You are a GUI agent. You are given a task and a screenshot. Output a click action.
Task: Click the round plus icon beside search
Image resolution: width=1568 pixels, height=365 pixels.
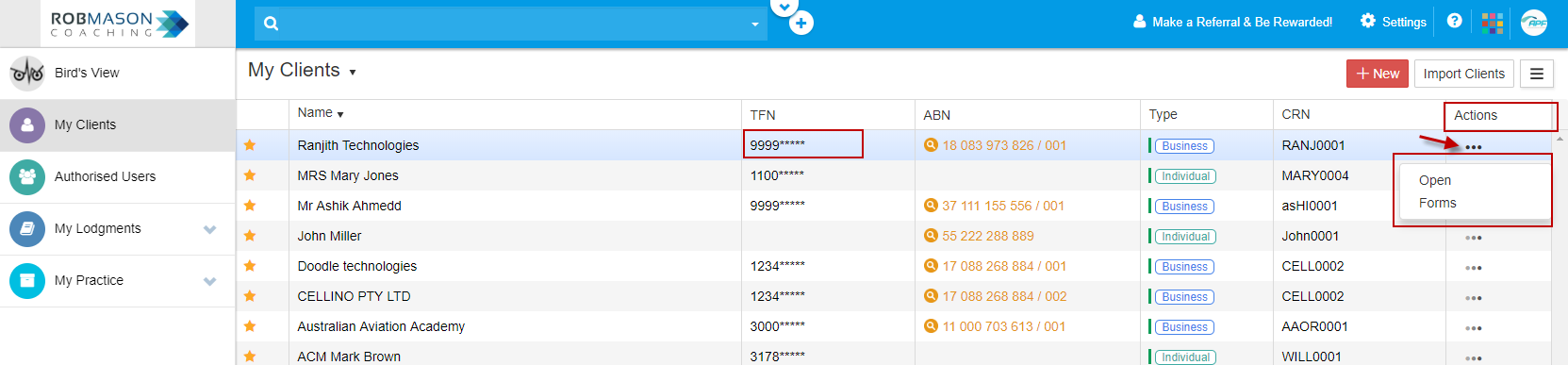pos(801,24)
